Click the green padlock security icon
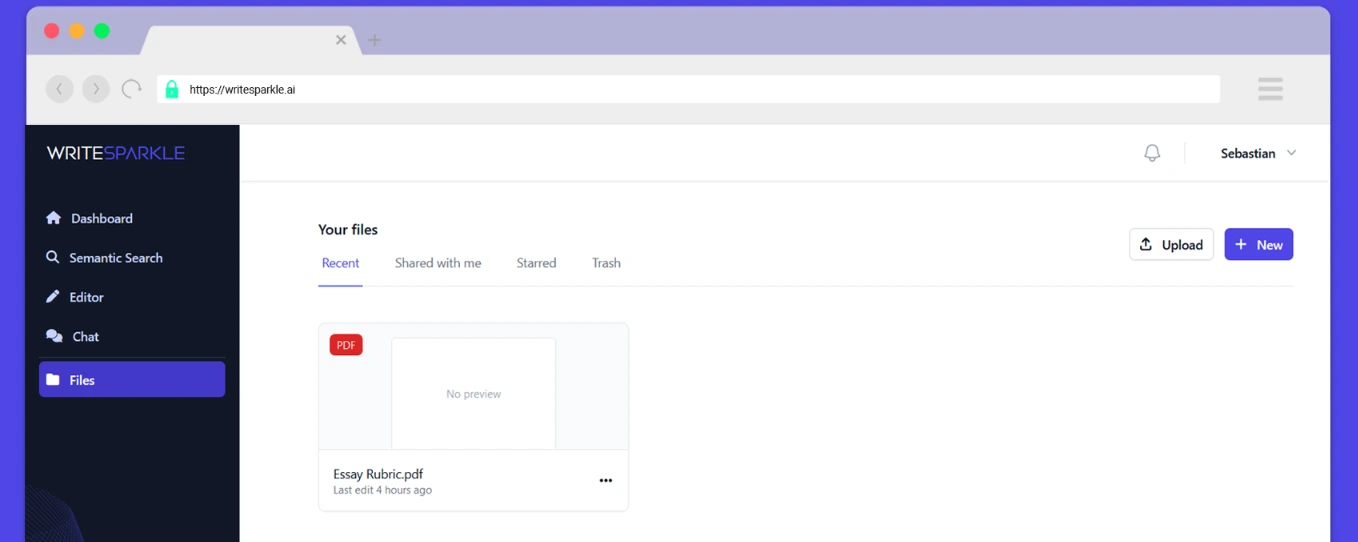The image size is (1358, 542). pyautogui.click(x=171, y=89)
